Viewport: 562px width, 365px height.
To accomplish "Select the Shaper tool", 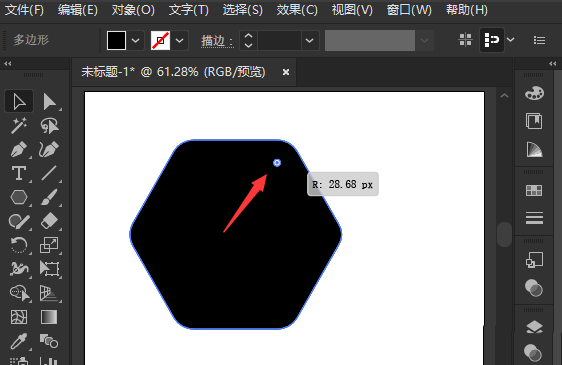I will pyautogui.click(x=19, y=221).
